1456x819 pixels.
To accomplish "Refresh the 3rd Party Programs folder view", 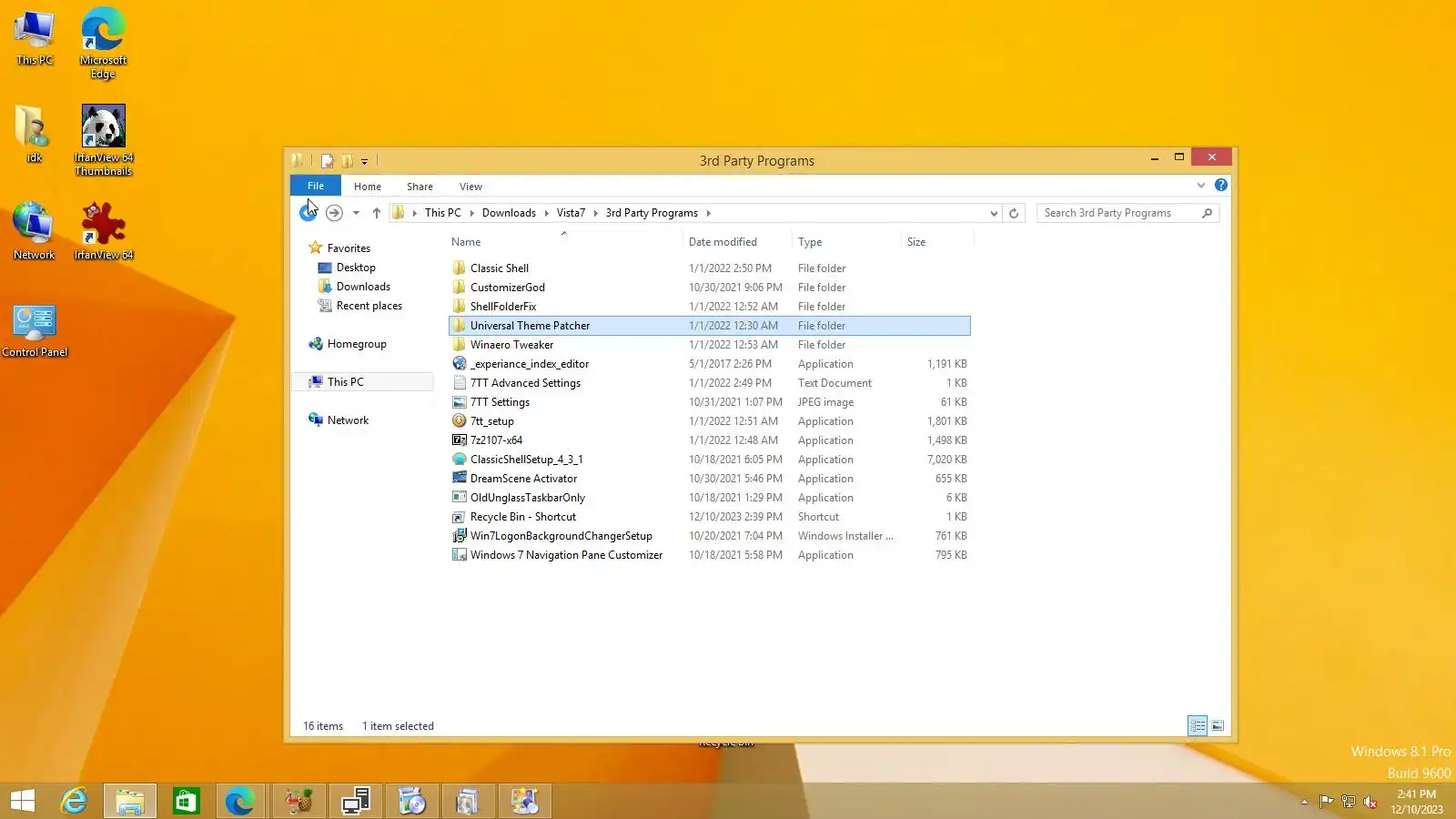I will pos(1014,213).
